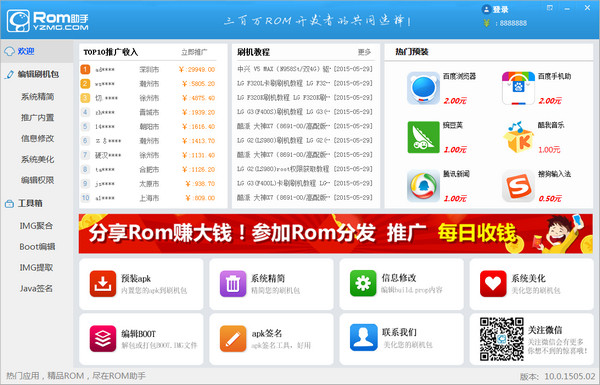Select 系统精简 in the sidebar

[38, 97]
